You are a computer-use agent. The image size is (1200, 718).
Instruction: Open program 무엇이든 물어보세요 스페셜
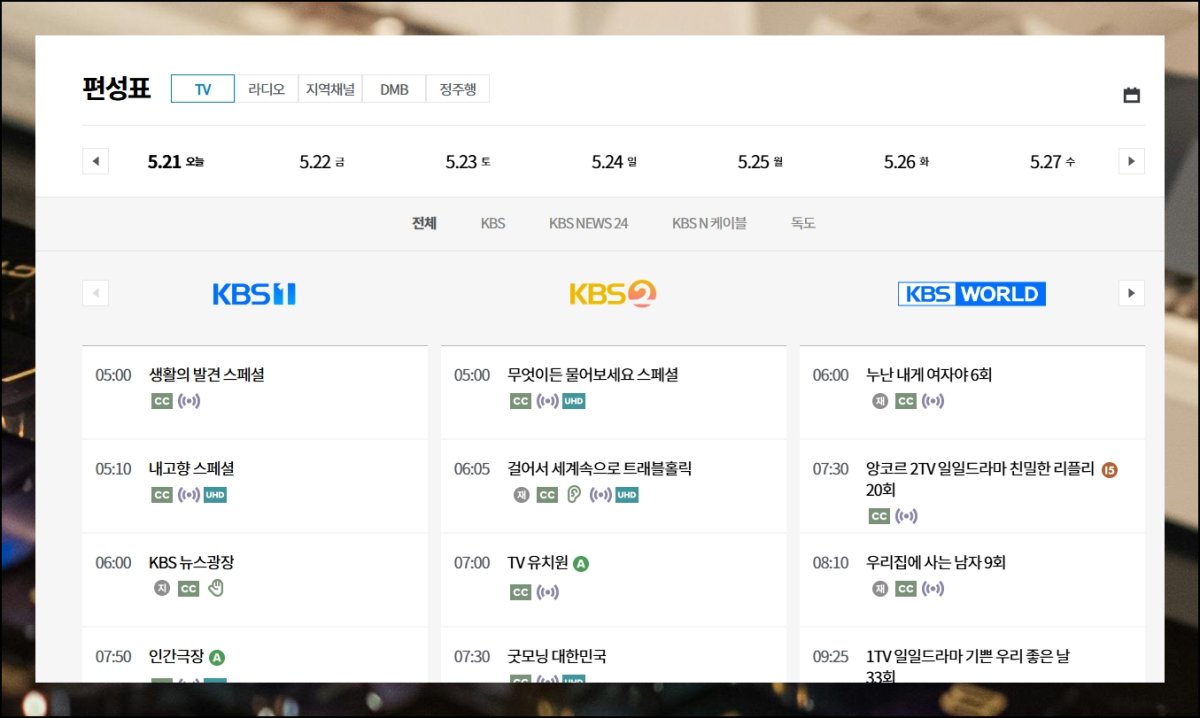click(x=593, y=375)
